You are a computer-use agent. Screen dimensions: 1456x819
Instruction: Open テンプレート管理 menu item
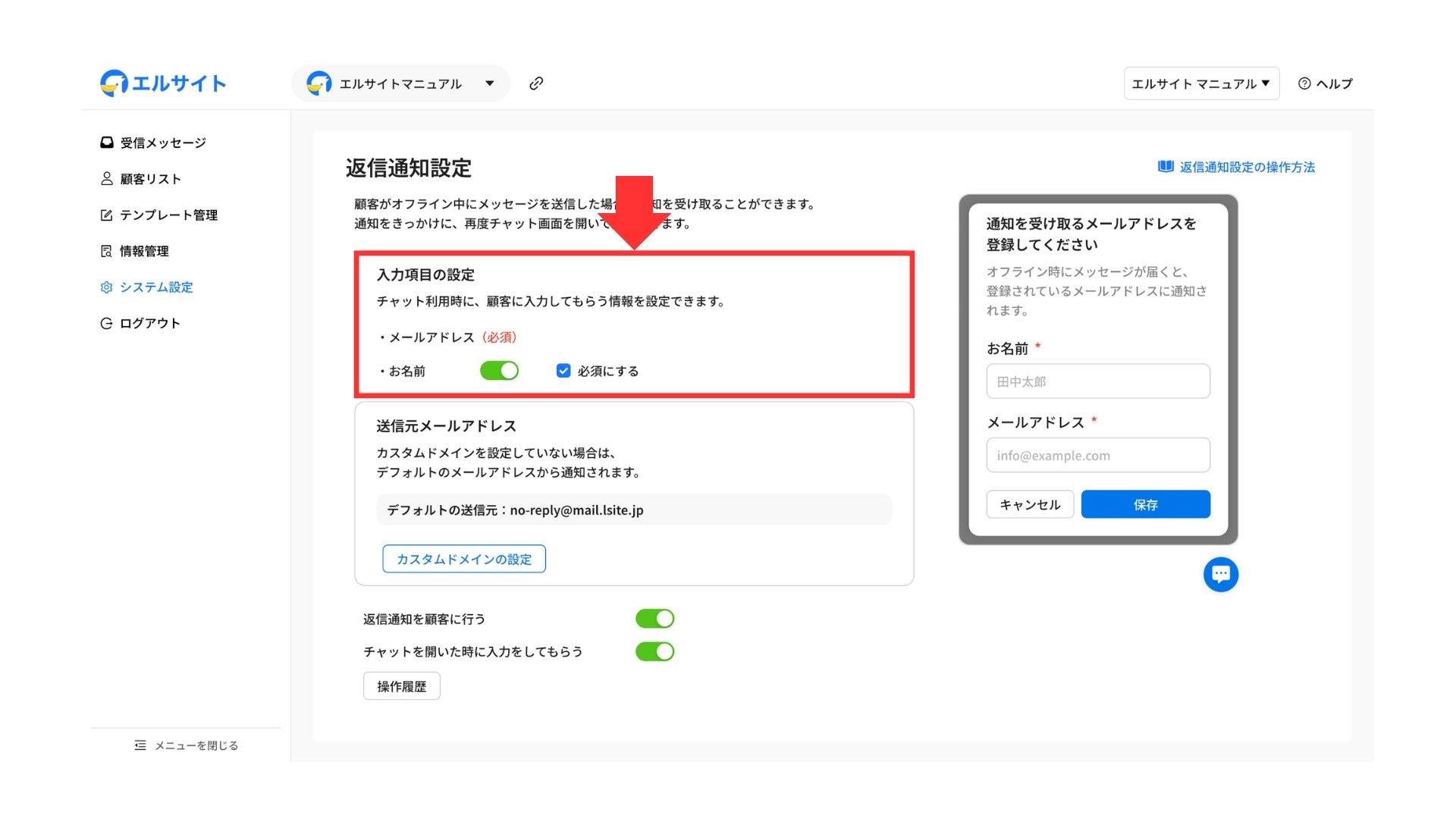(168, 215)
